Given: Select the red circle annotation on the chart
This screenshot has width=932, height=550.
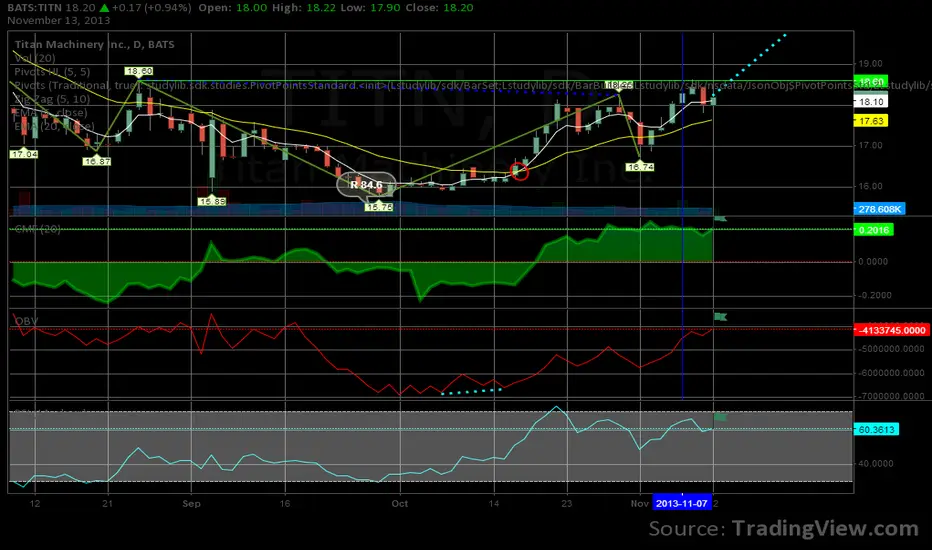Looking at the screenshot, I should click(x=519, y=171).
